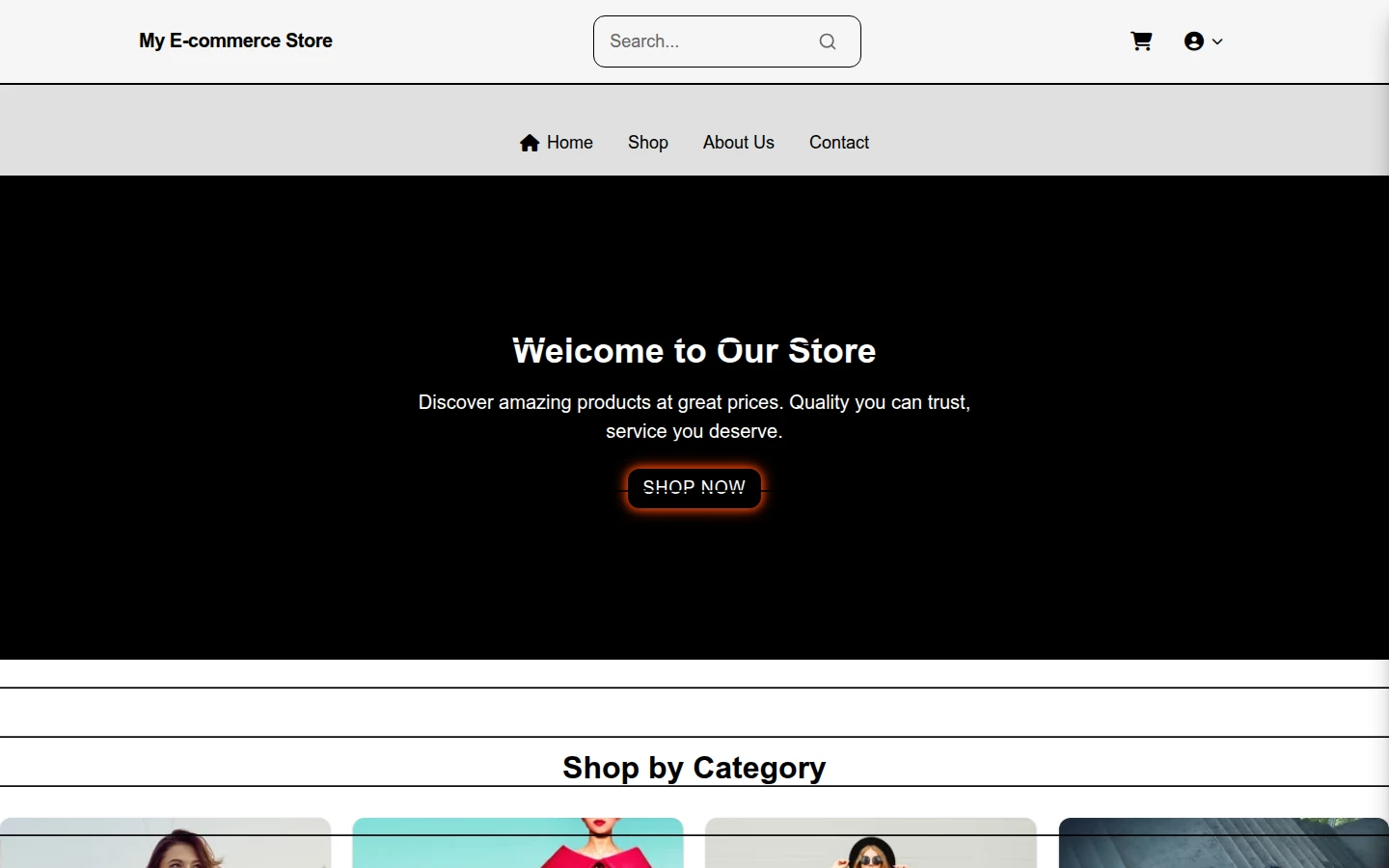Image resolution: width=1389 pixels, height=868 pixels.
Task: Open the Contact page link
Action: click(839, 143)
